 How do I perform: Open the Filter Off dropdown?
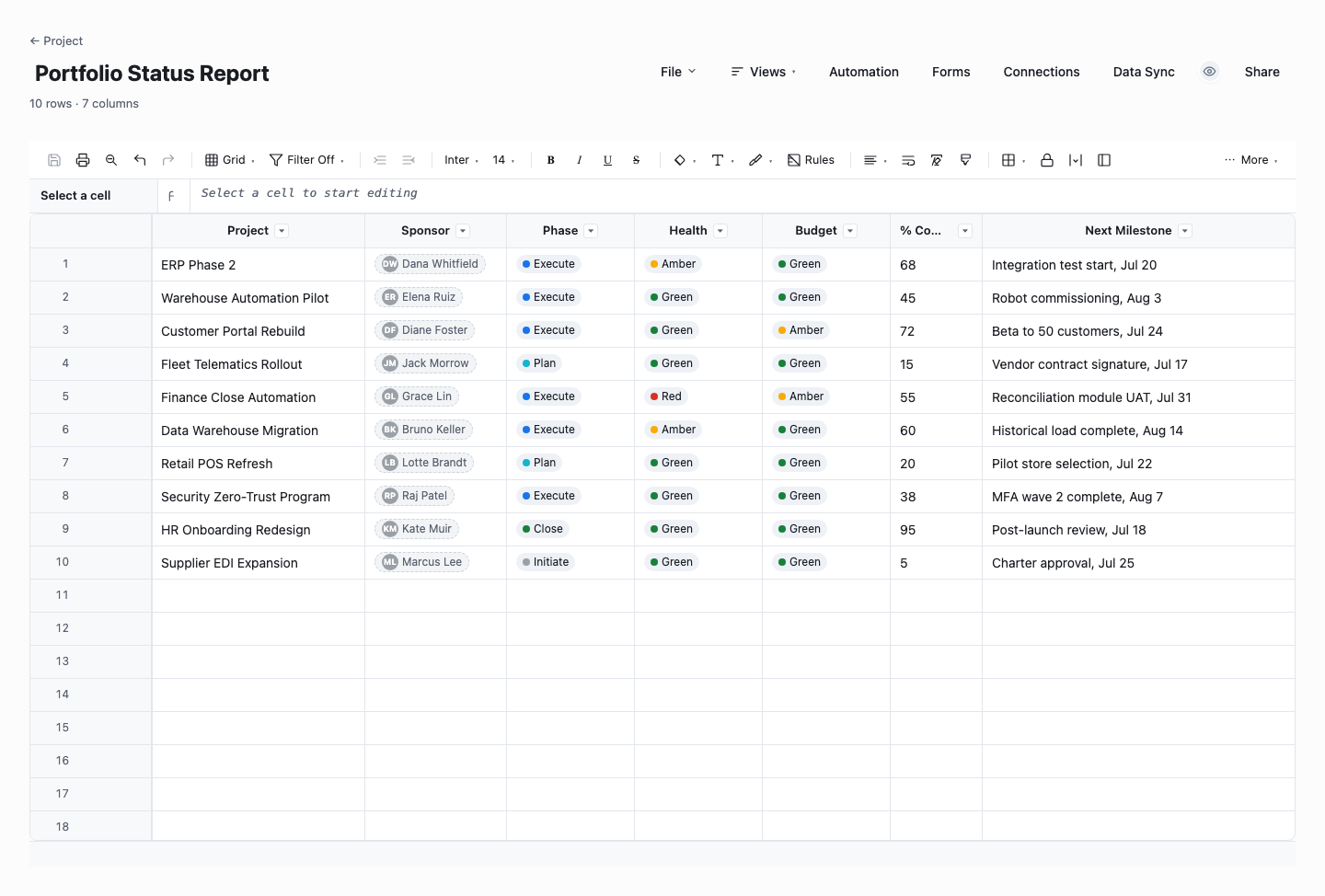(307, 160)
